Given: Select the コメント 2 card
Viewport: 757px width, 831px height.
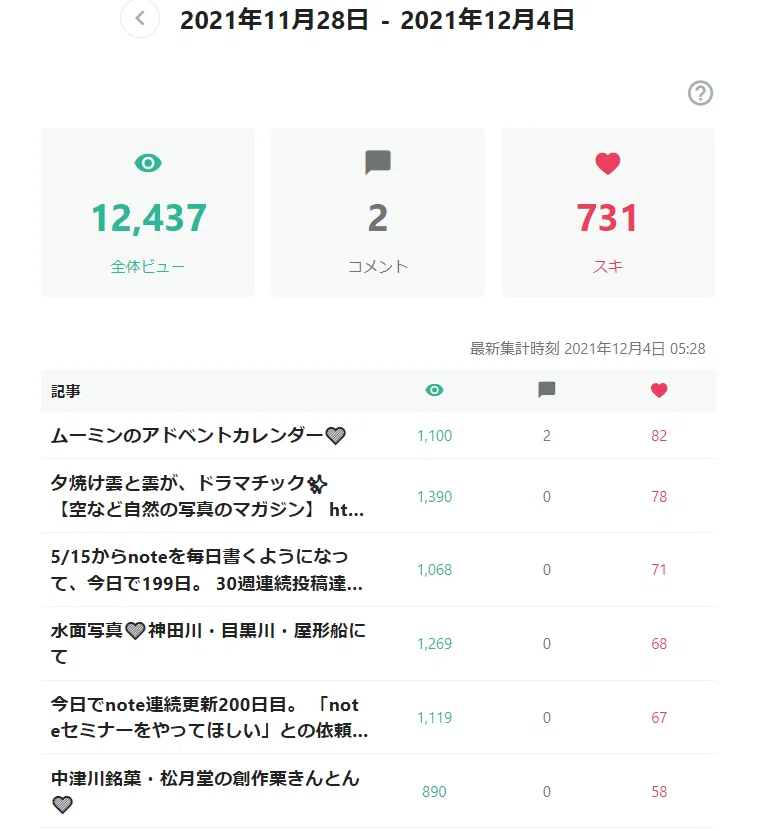Looking at the screenshot, I should pos(378,213).
